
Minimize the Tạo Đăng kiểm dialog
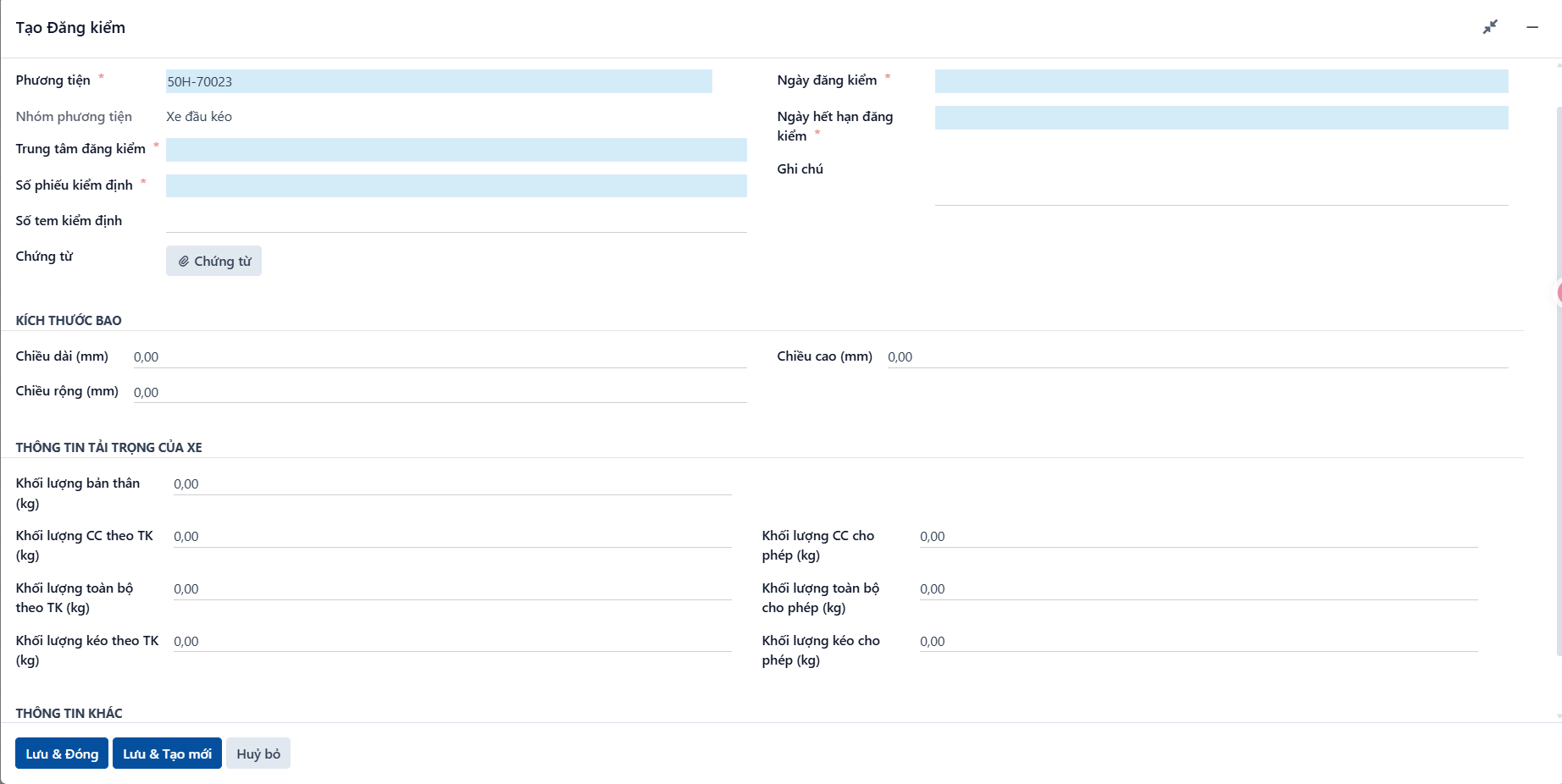coord(1532,27)
